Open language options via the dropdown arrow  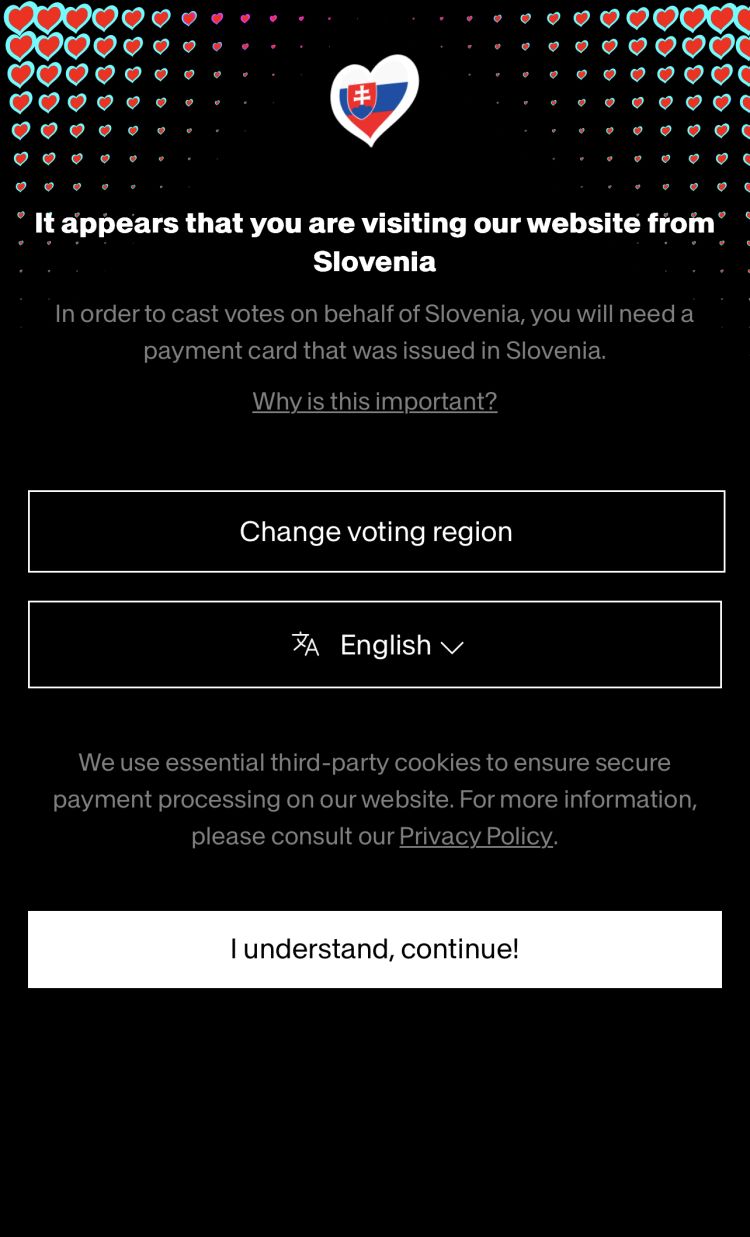pos(451,647)
